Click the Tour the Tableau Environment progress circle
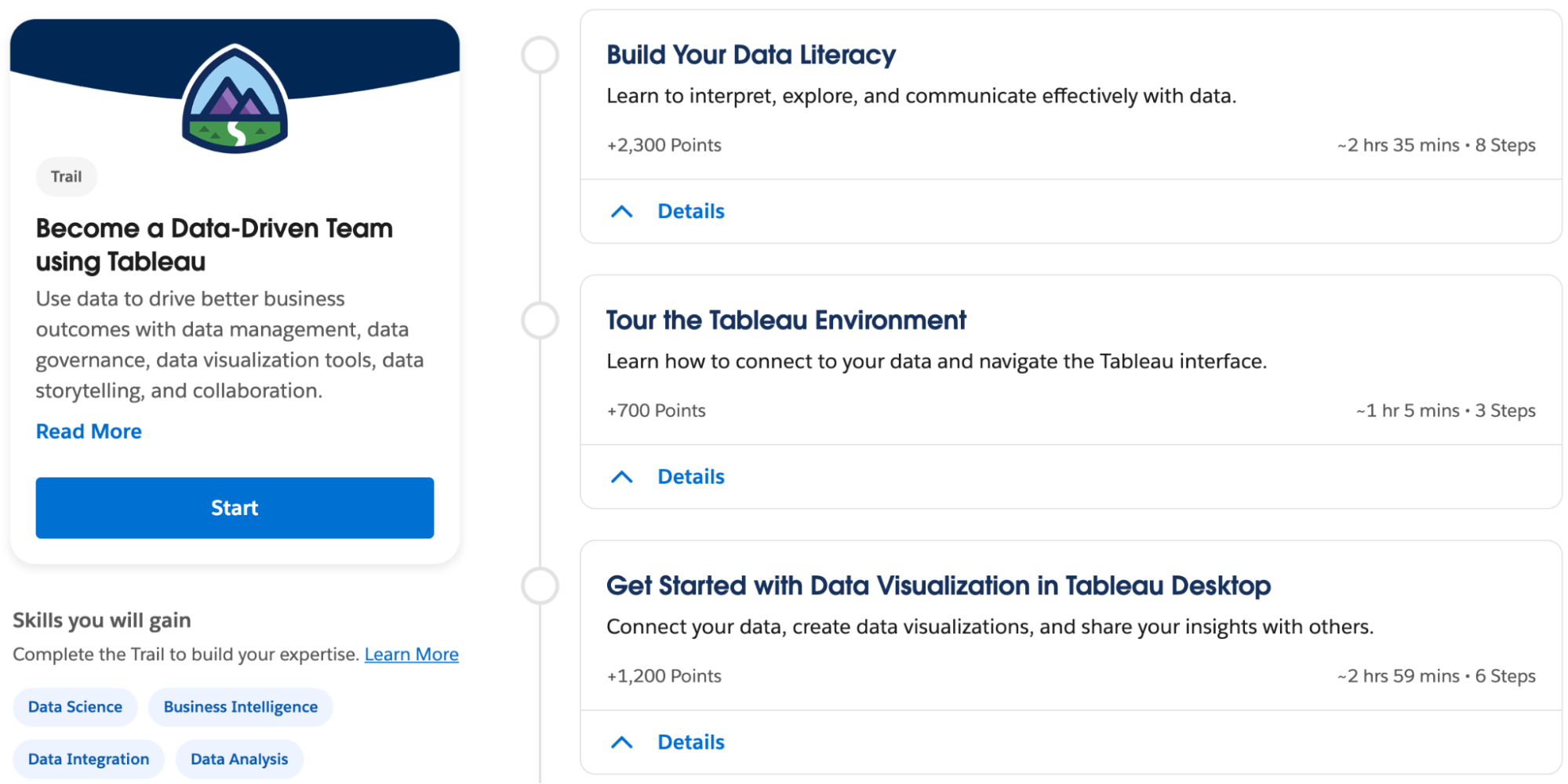 540,321
